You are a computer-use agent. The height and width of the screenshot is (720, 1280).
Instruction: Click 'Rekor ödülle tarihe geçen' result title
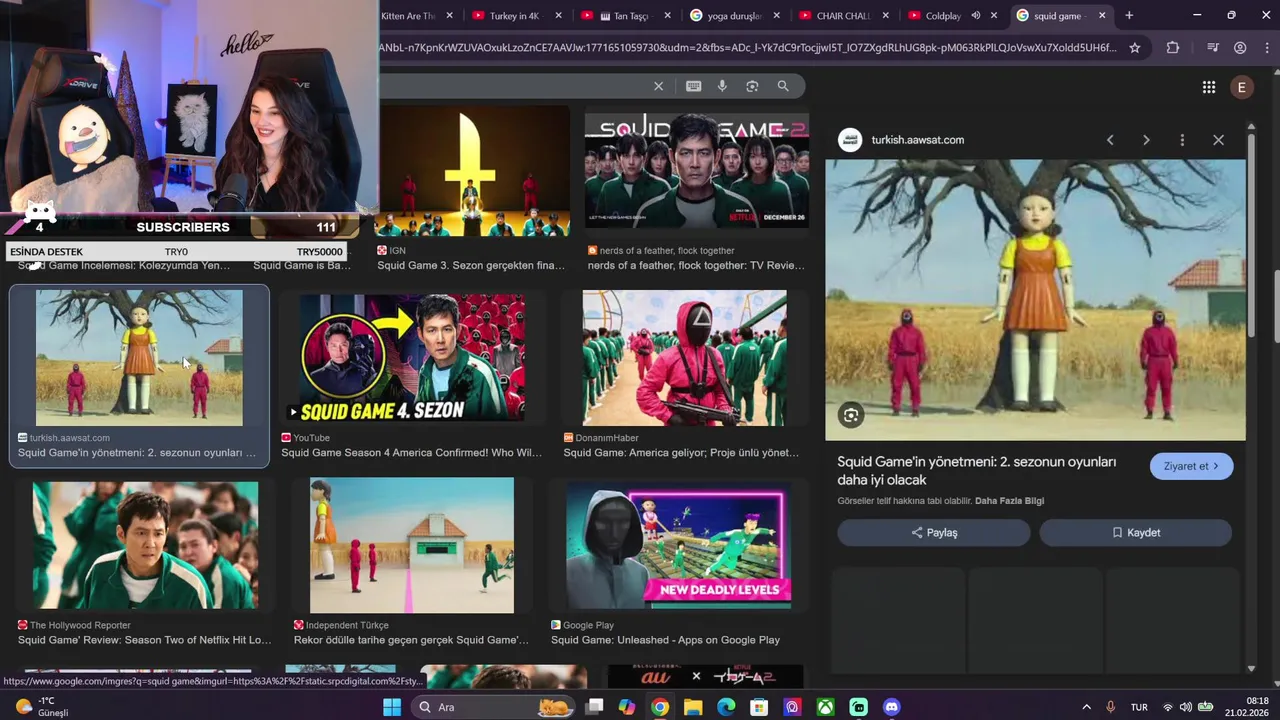411,640
